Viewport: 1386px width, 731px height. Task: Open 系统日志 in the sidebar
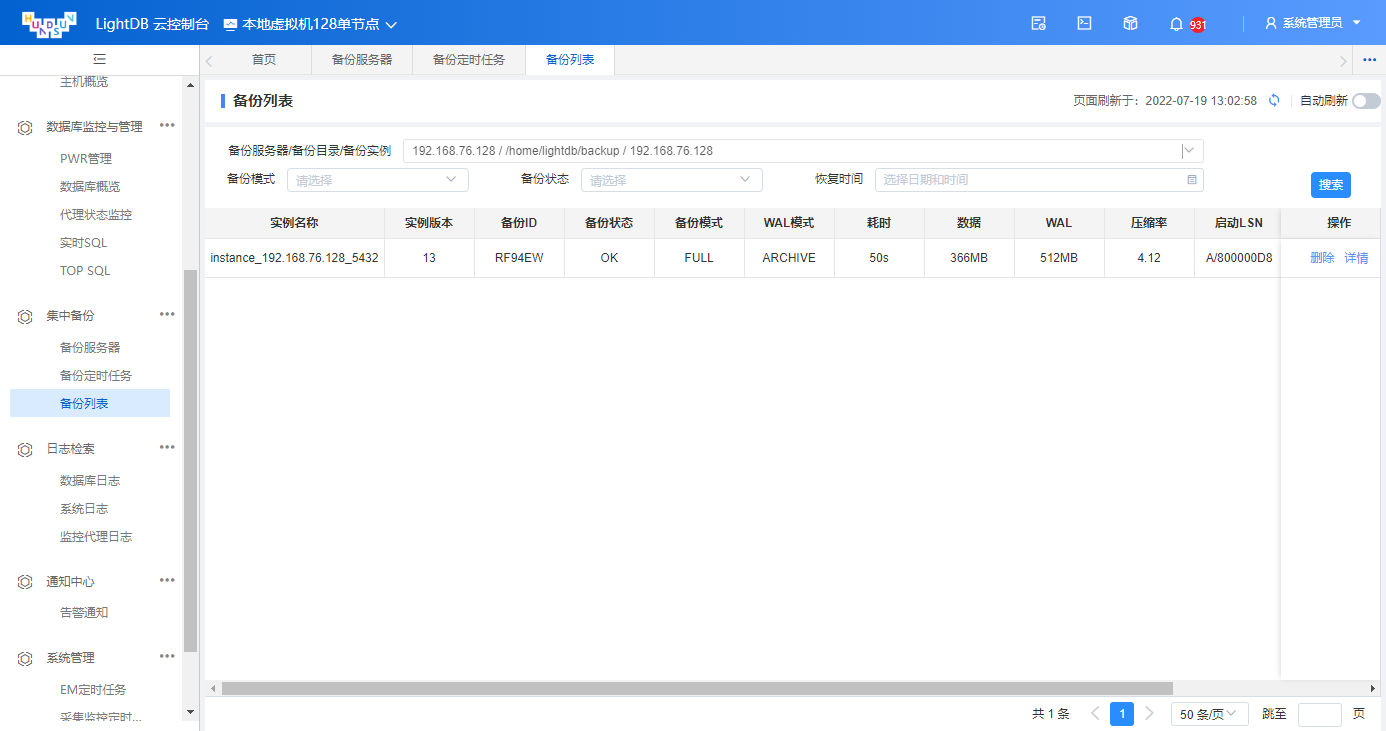pos(84,509)
